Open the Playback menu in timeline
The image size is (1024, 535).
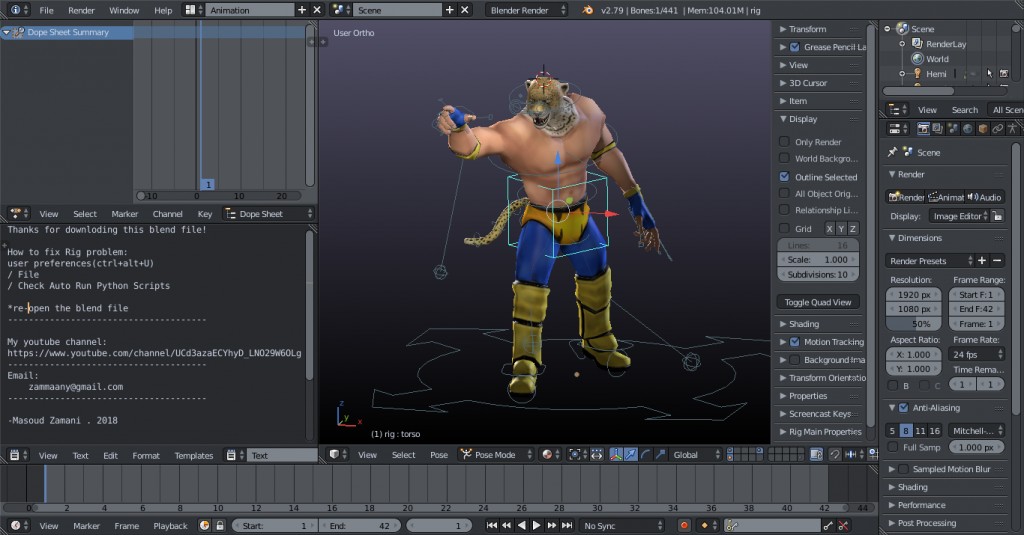[170, 525]
